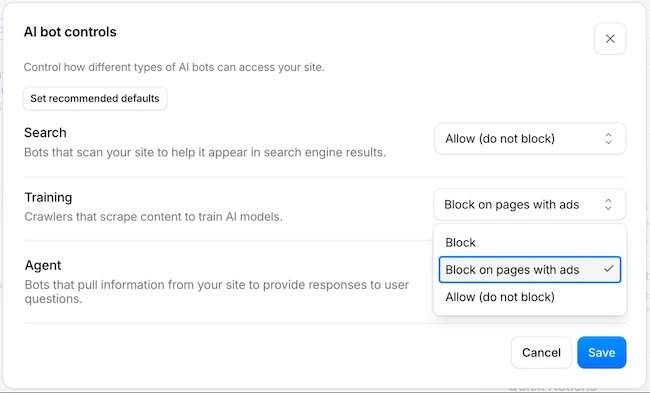The image size is (650, 393).
Task: Collapse the Training bots dropdown
Action: click(x=529, y=204)
